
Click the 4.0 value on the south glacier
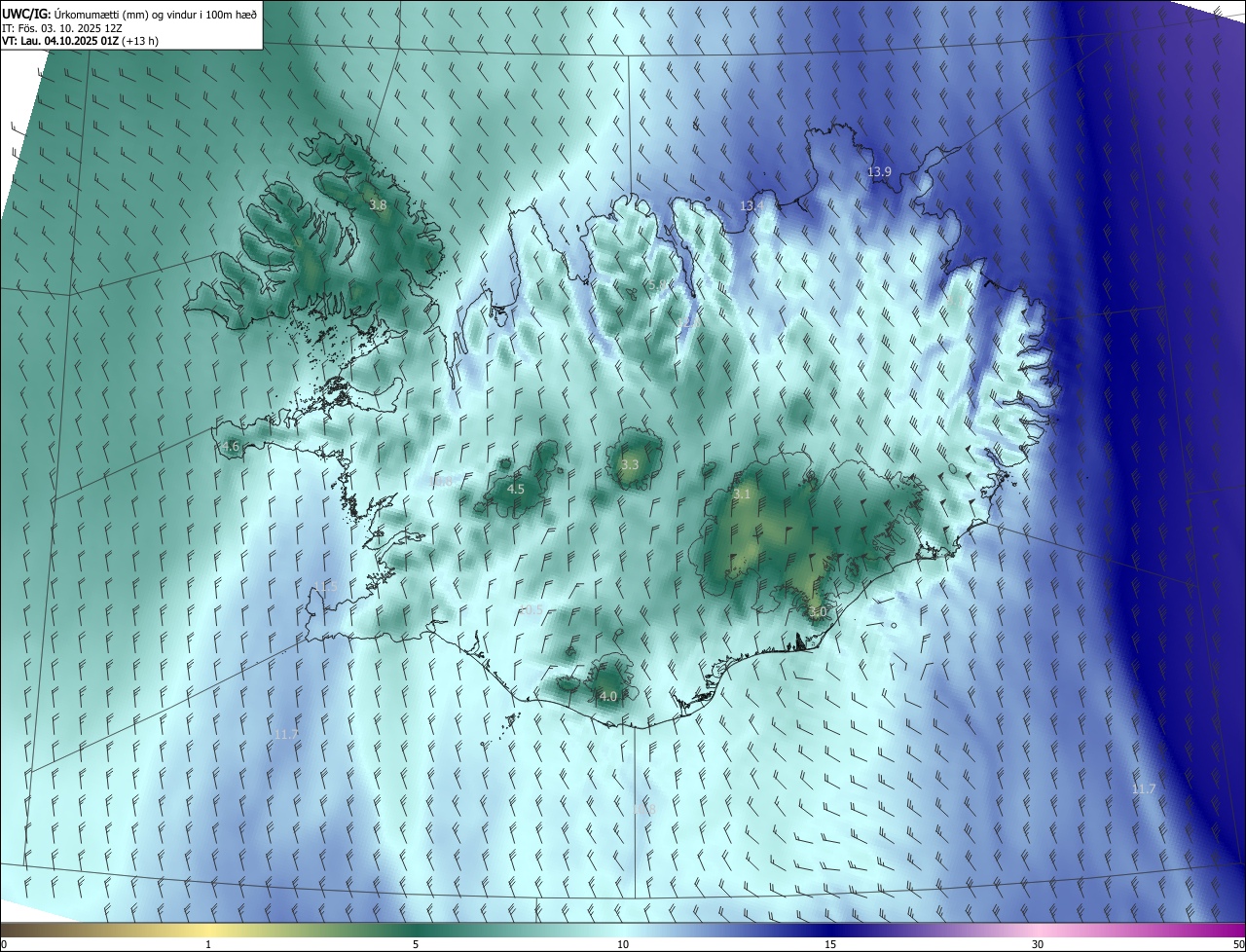pos(608,697)
